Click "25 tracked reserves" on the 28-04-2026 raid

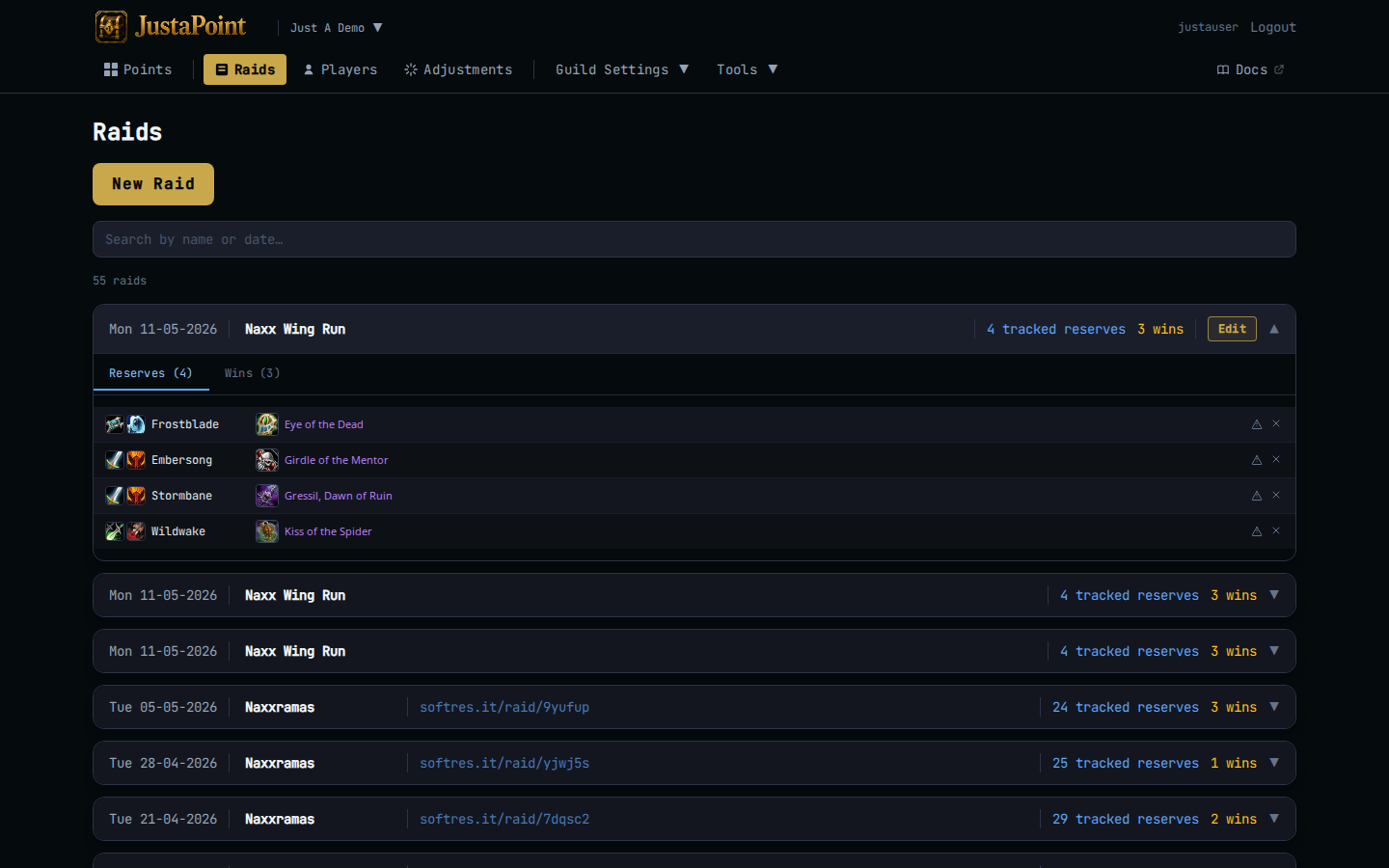pos(1126,763)
